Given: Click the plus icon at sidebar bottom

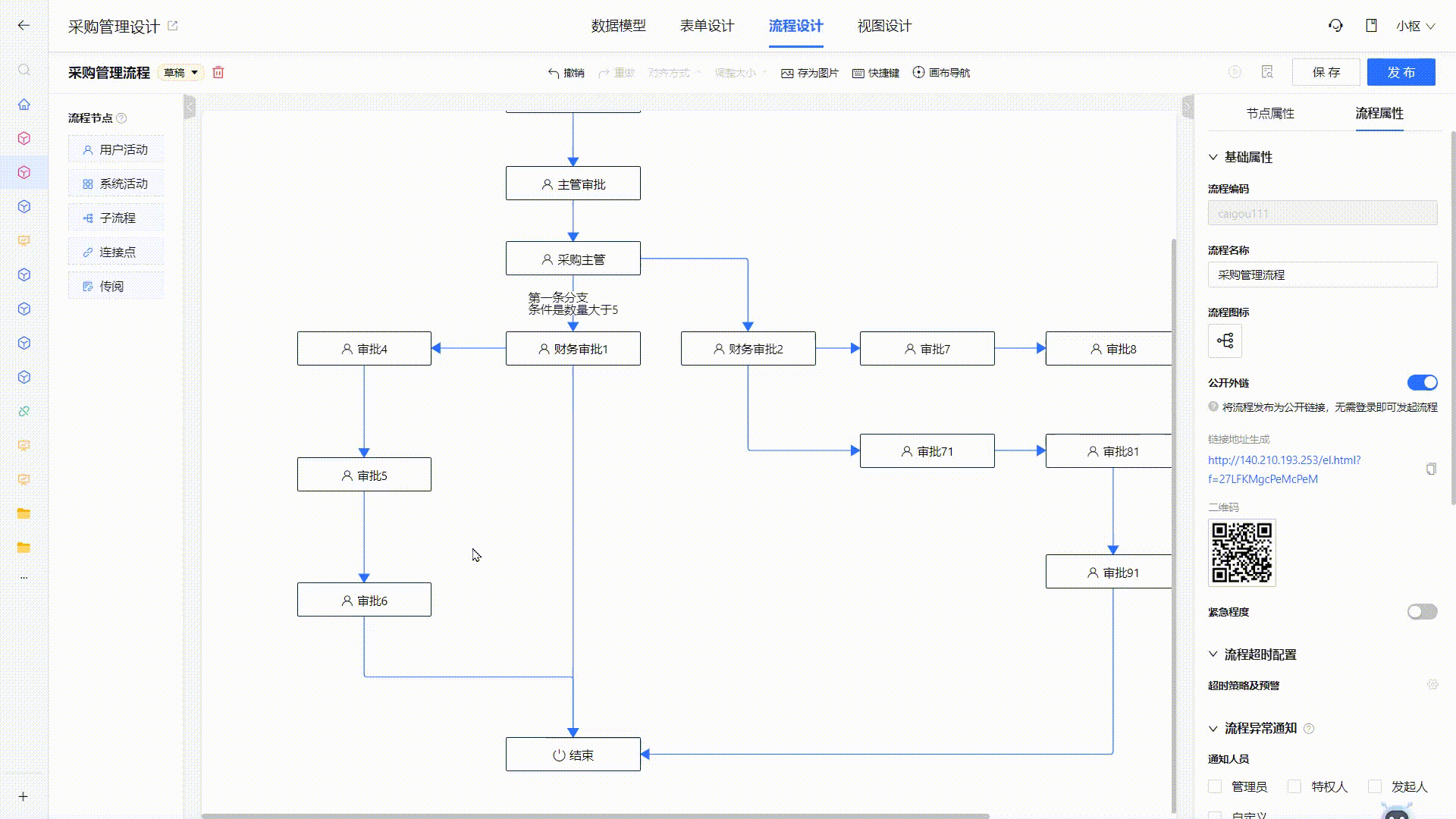Looking at the screenshot, I should [x=24, y=796].
